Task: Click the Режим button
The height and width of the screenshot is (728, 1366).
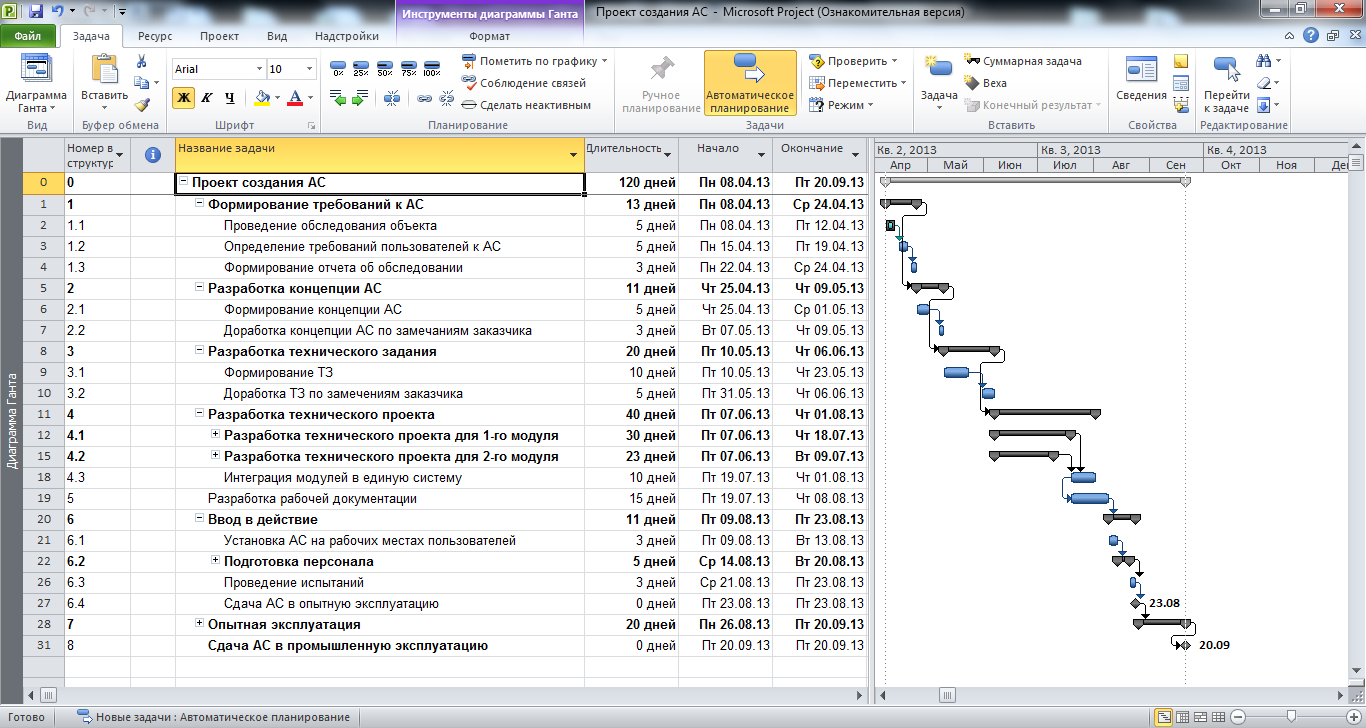Action: coord(841,104)
